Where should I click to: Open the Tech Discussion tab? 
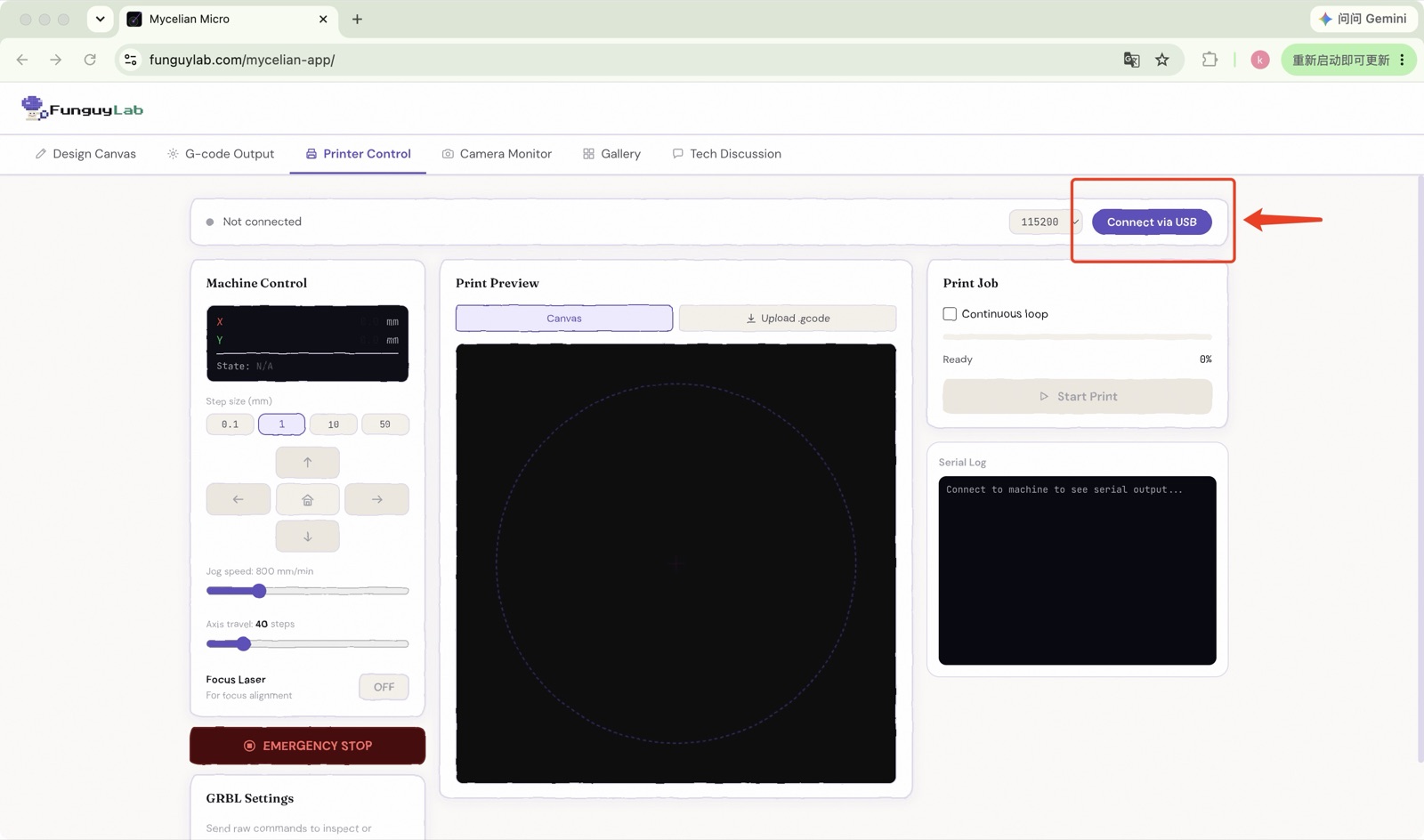click(726, 154)
